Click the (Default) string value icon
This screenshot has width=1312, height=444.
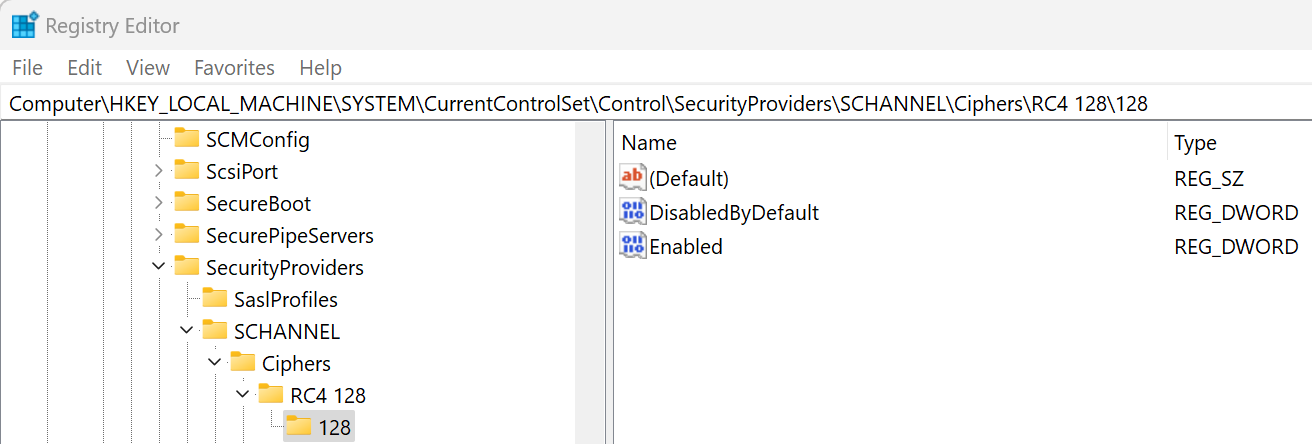pos(632,178)
